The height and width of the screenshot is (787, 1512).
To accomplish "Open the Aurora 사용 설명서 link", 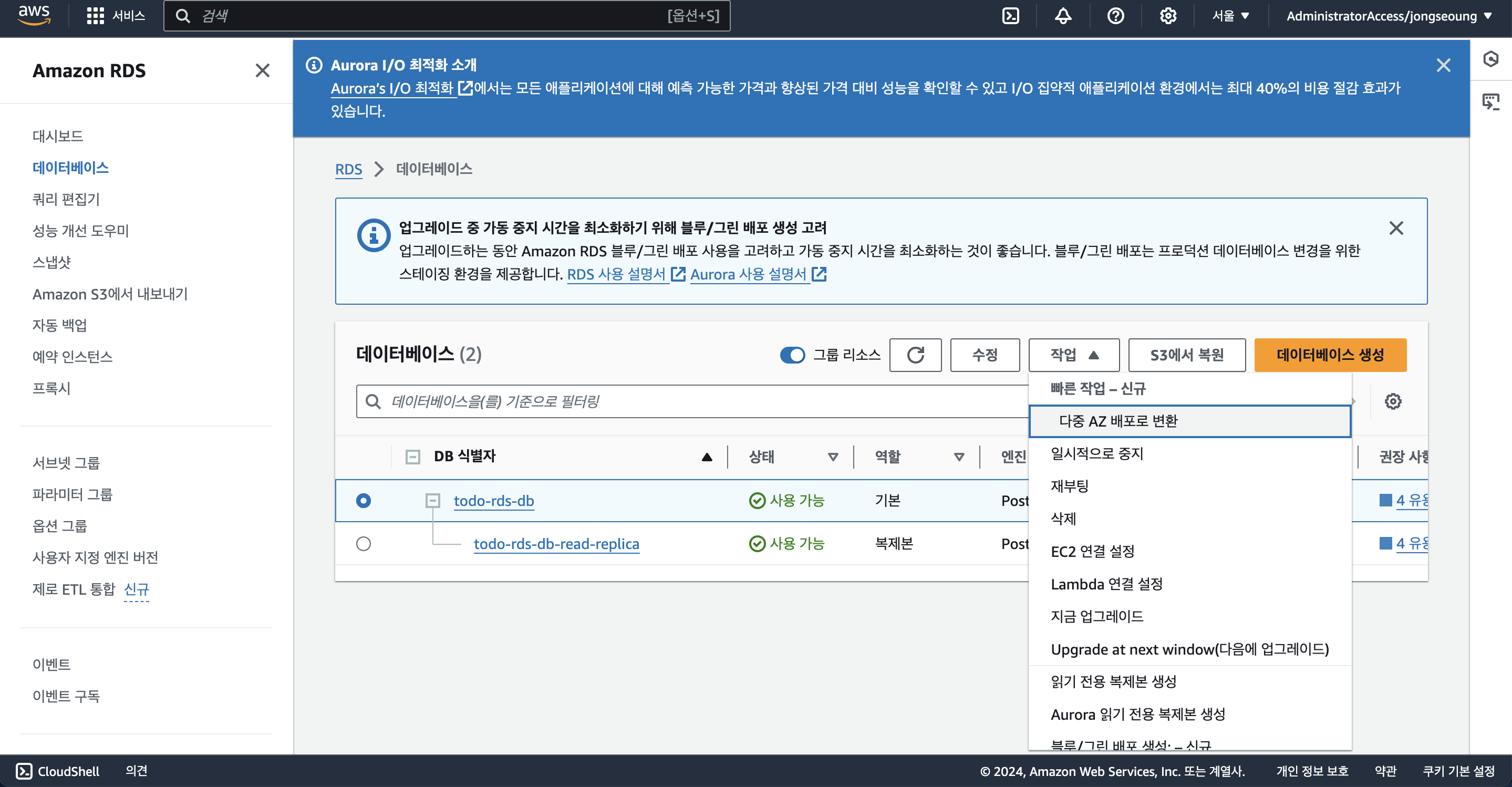I will tap(758, 274).
